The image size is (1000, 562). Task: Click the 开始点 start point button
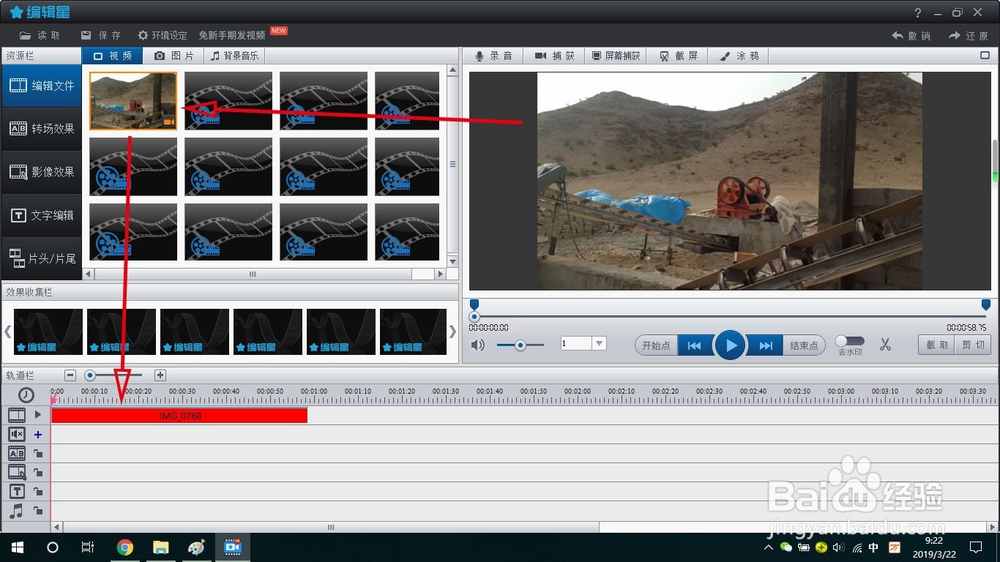pos(656,346)
